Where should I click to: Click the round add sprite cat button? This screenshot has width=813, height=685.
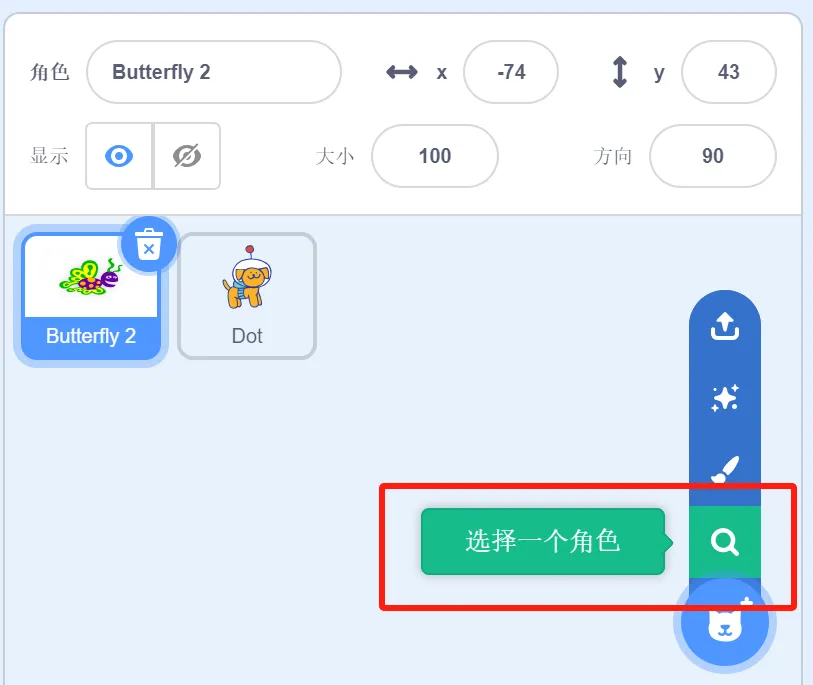724,621
